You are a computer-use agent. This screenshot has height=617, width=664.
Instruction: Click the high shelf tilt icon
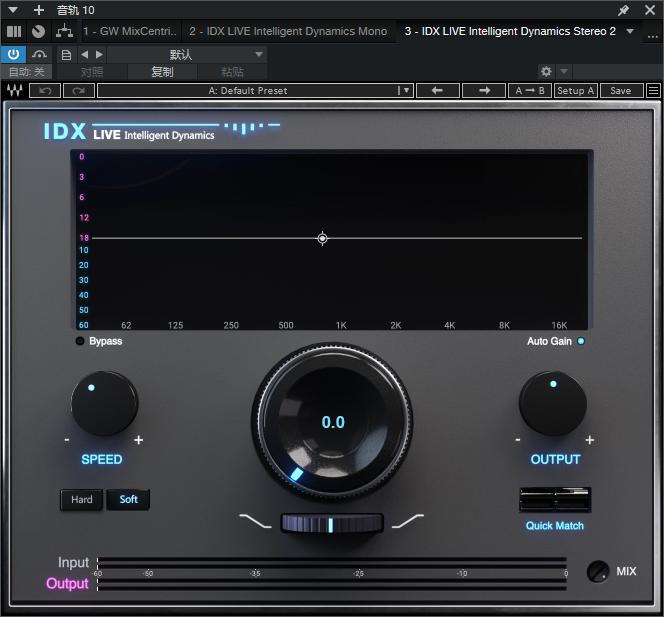[408, 521]
